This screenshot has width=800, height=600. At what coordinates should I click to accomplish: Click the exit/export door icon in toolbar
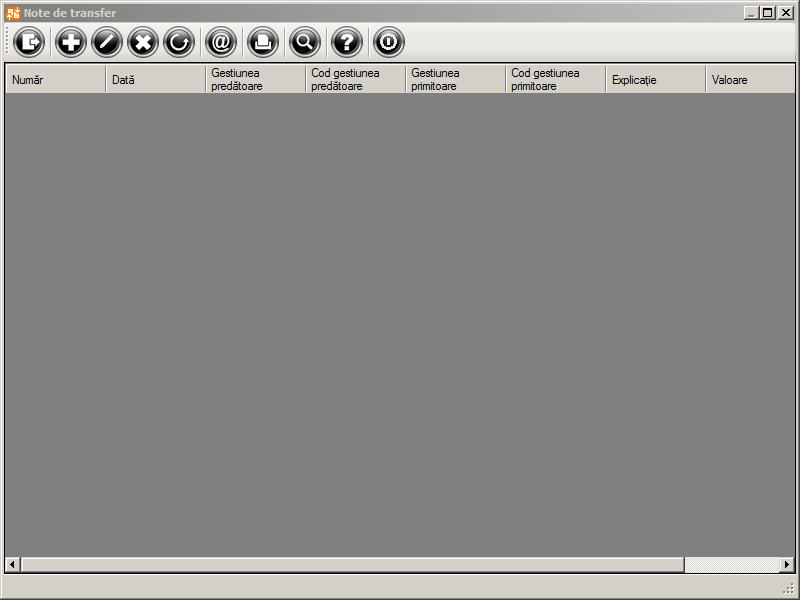point(29,42)
